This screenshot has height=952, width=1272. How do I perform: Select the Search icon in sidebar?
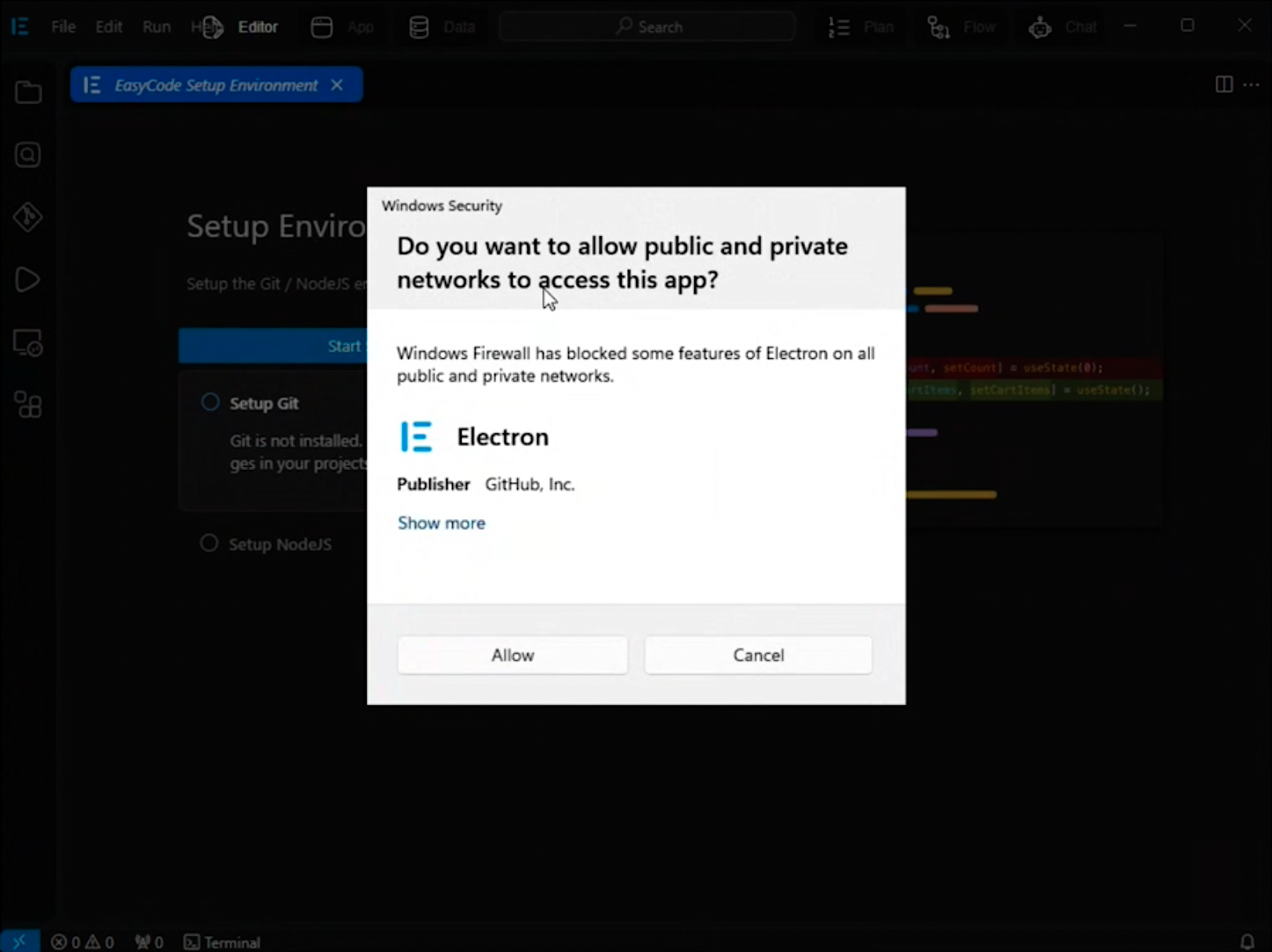point(27,154)
